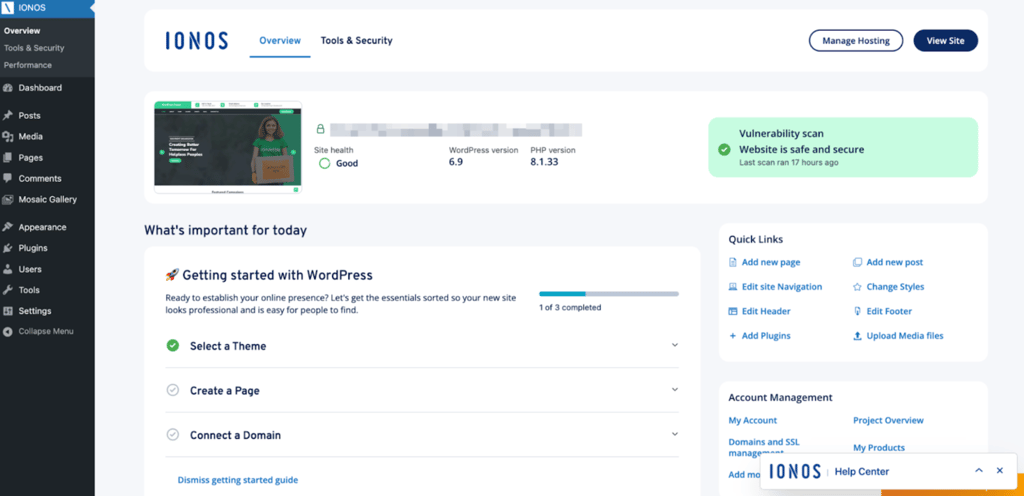This screenshot has width=1024, height=496.
Task: Click the getting started progress bar
Action: click(609, 294)
